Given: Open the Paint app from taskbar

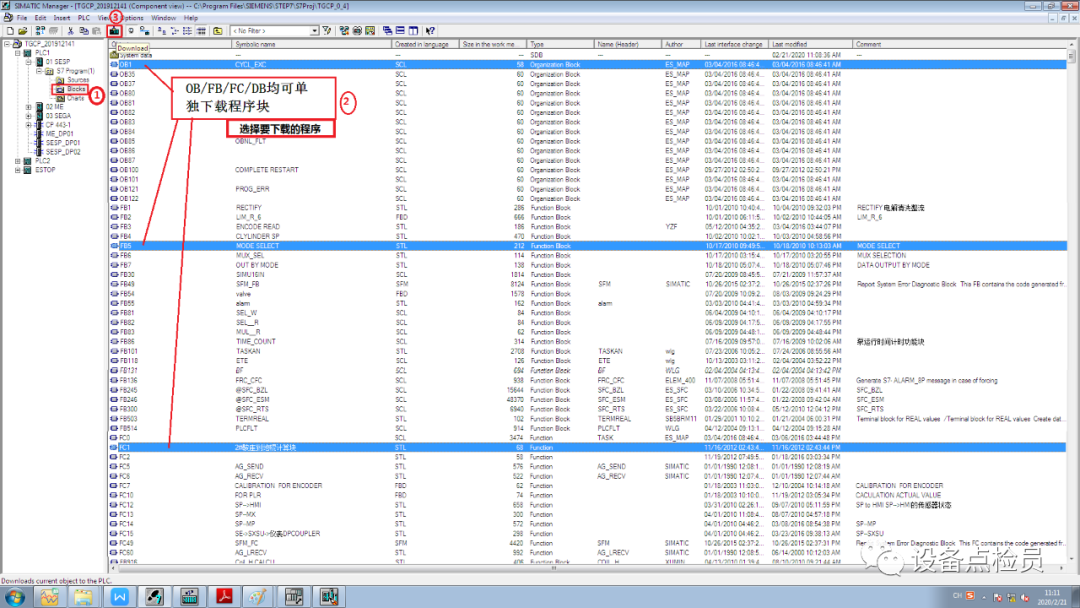Looking at the screenshot, I should (x=259, y=597).
